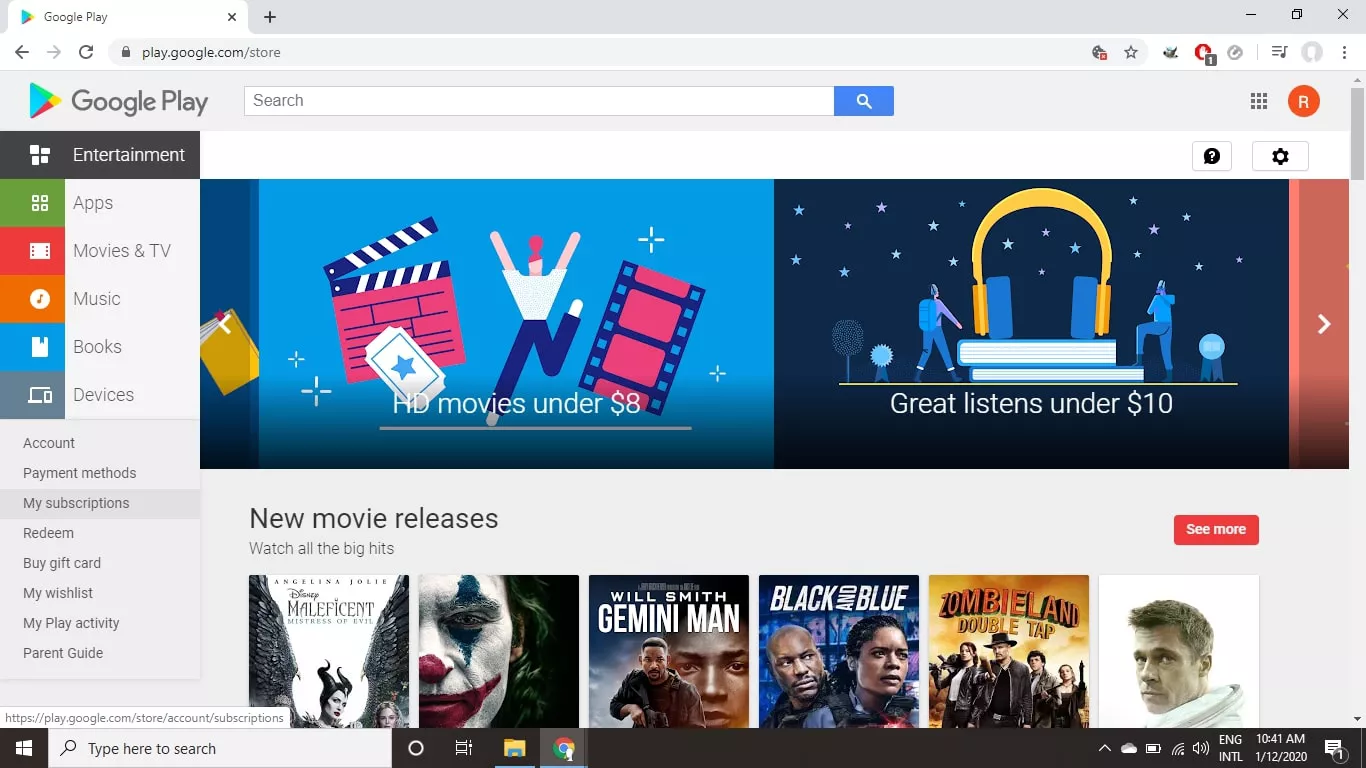Open File Explorer from the taskbar
The width and height of the screenshot is (1366, 768).
(x=514, y=748)
